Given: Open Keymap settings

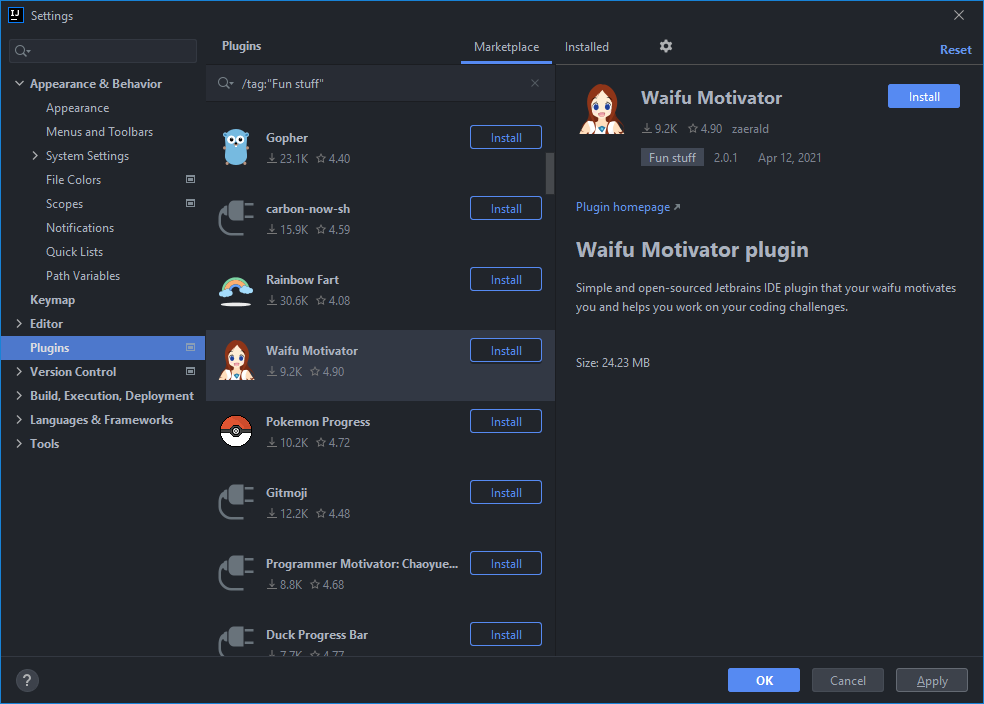Looking at the screenshot, I should coord(52,300).
